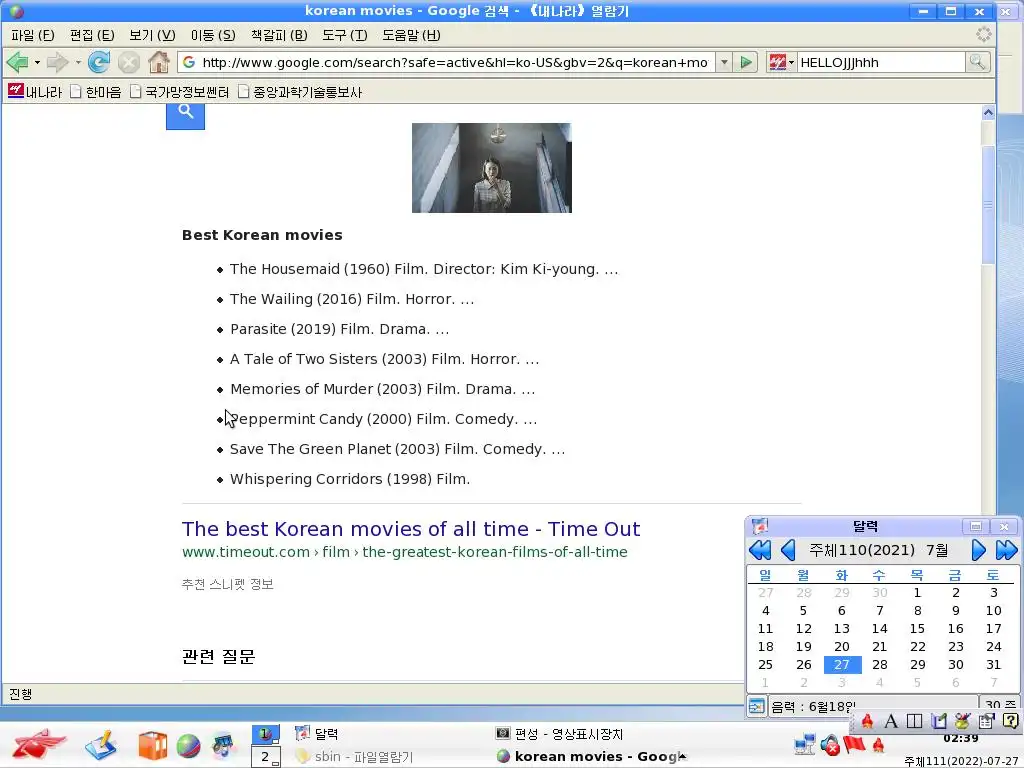Image resolution: width=1024 pixels, height=768 pixels.
Task: Open the 한마음 bookmark
Action: click(x=95, y=92)
